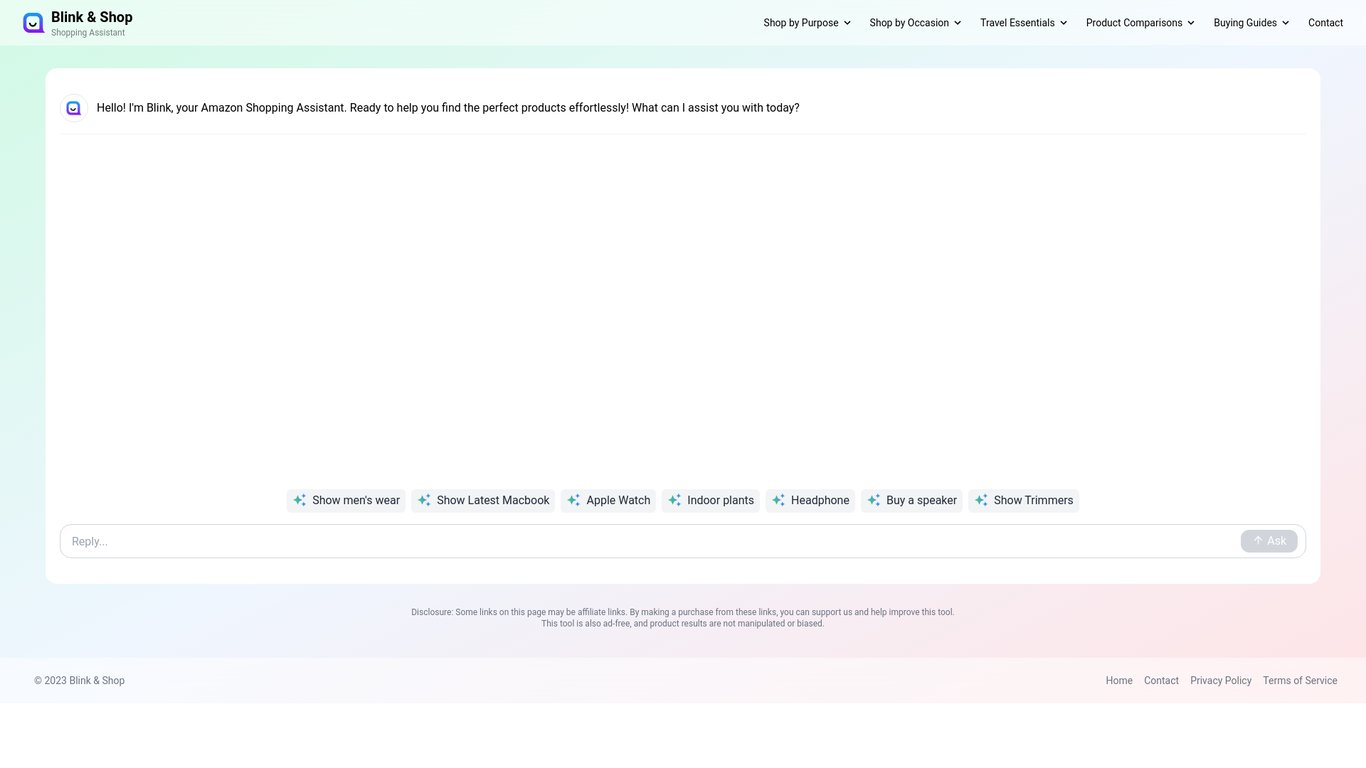Image resolution: width=1366 pixels, height=768 pixels.
Task: Click the © 2023 Blink & Shop text
Action: (x=79, y=681)
